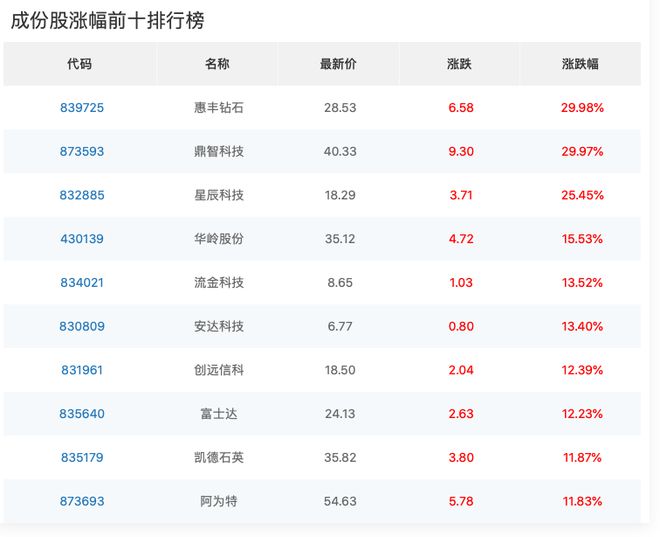Viewport: 660px width, 537px height.
Task: Click 29.98% change value for 惠丰钻石
Action: point(581,108)
